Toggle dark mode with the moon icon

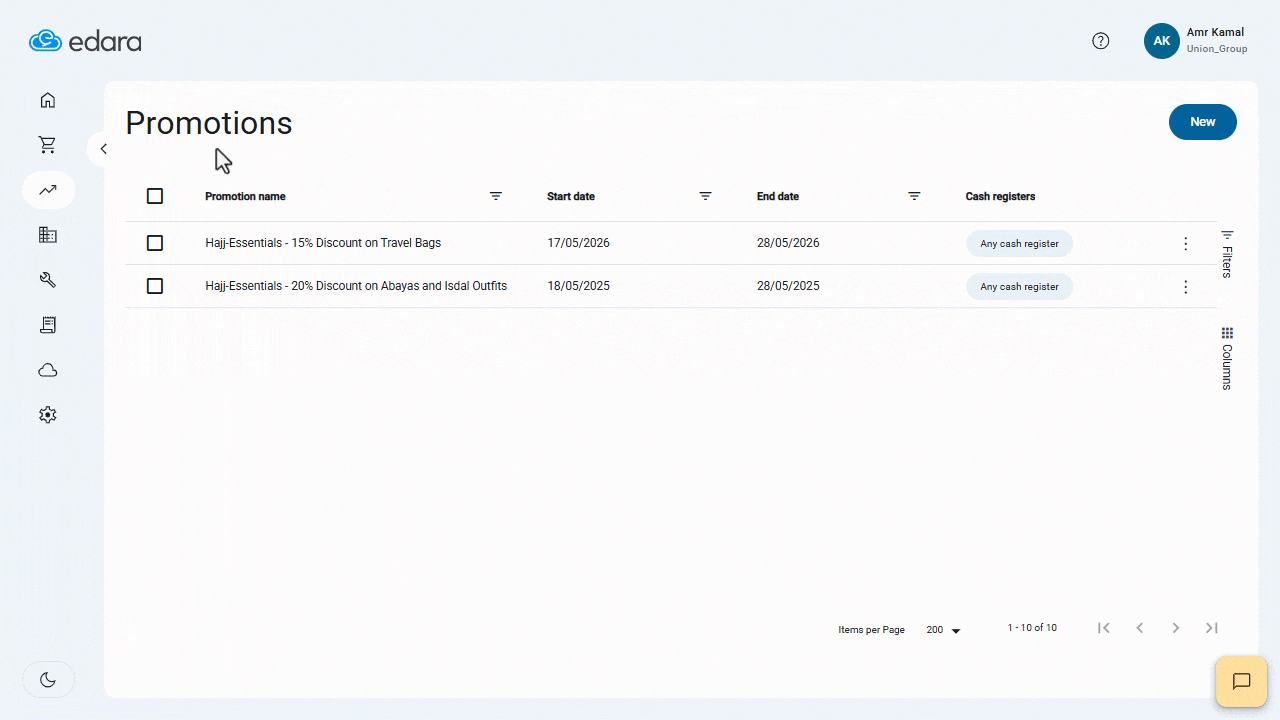tap(47, 679)
